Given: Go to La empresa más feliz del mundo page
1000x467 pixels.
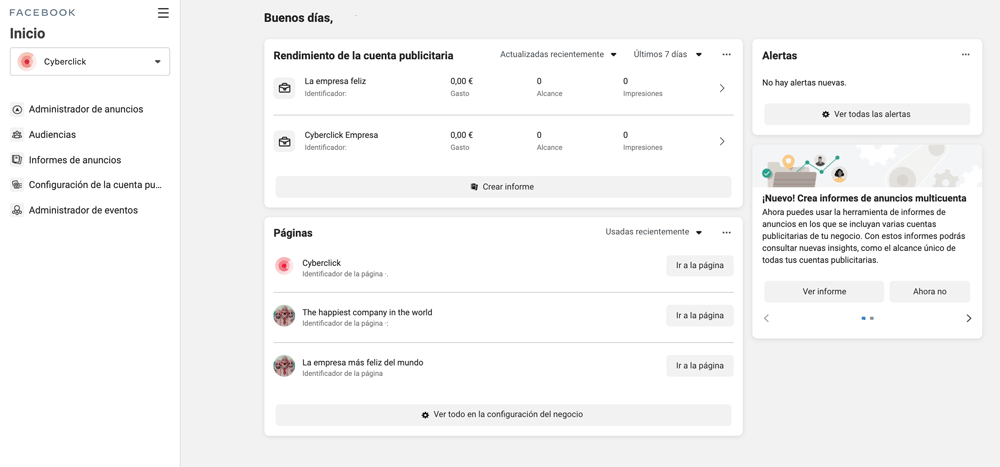Looking at the screenshot, I should point(700,366).
